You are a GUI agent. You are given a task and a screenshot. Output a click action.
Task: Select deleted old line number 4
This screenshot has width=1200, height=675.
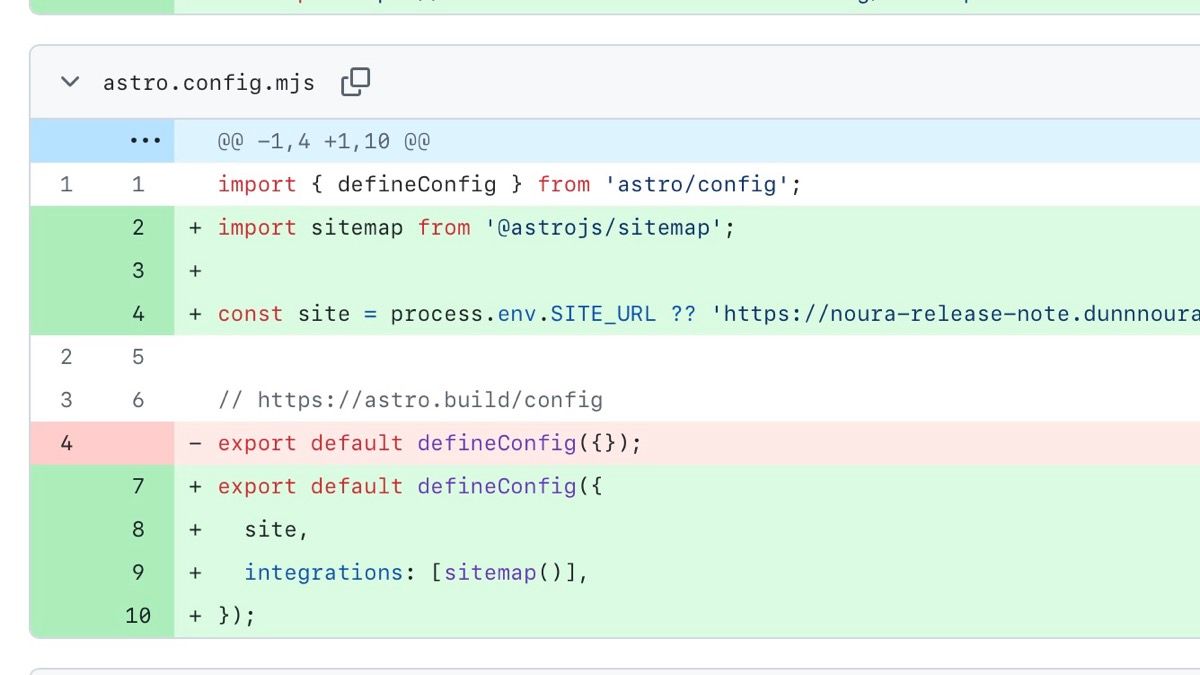(66, 443)
